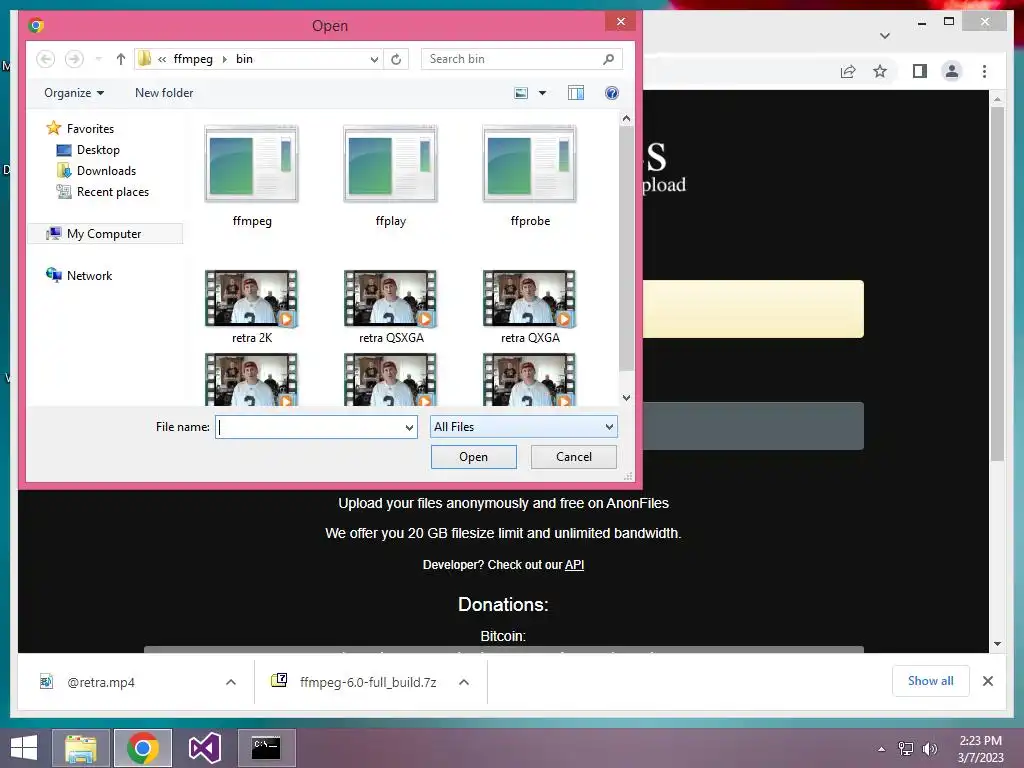1024x768 pixels.
Task: Open Visual Studio from taskbar
Action: (204, 748)
